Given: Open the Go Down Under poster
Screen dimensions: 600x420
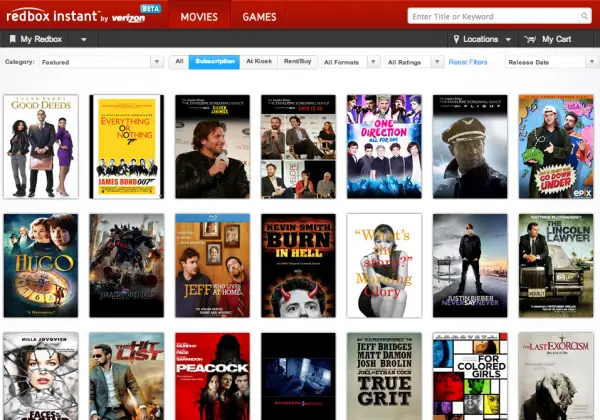Looking at the screenshot, I should (556, 147).
